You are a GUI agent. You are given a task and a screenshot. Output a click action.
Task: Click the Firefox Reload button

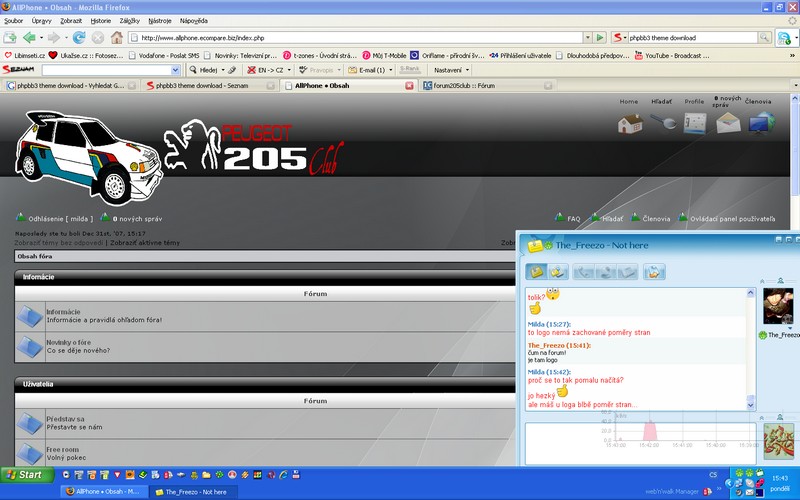click(79, 37)
